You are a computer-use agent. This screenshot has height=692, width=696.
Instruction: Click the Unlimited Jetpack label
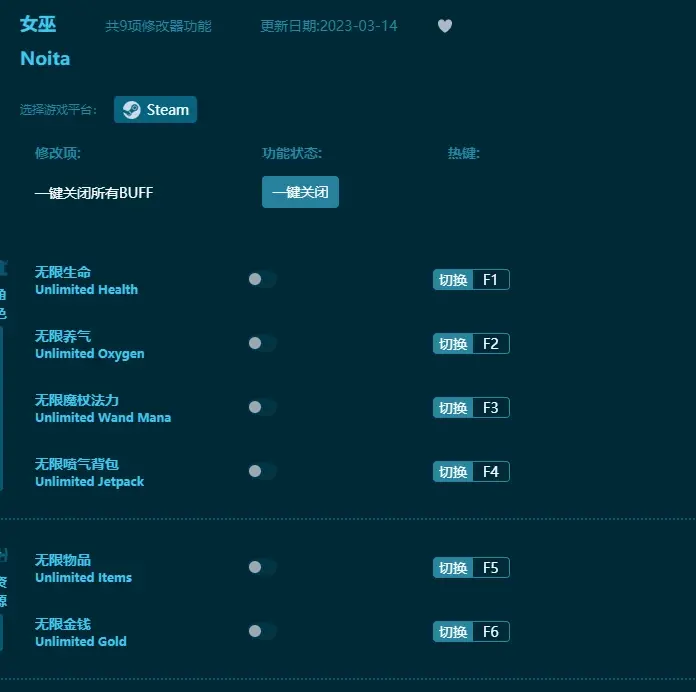(x=90, y=482)
